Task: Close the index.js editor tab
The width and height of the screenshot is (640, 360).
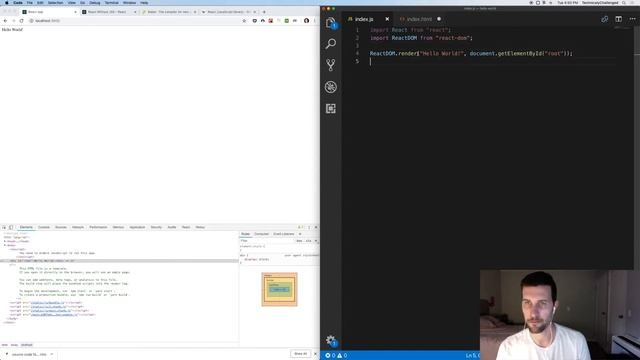Action: pos(387,19)
